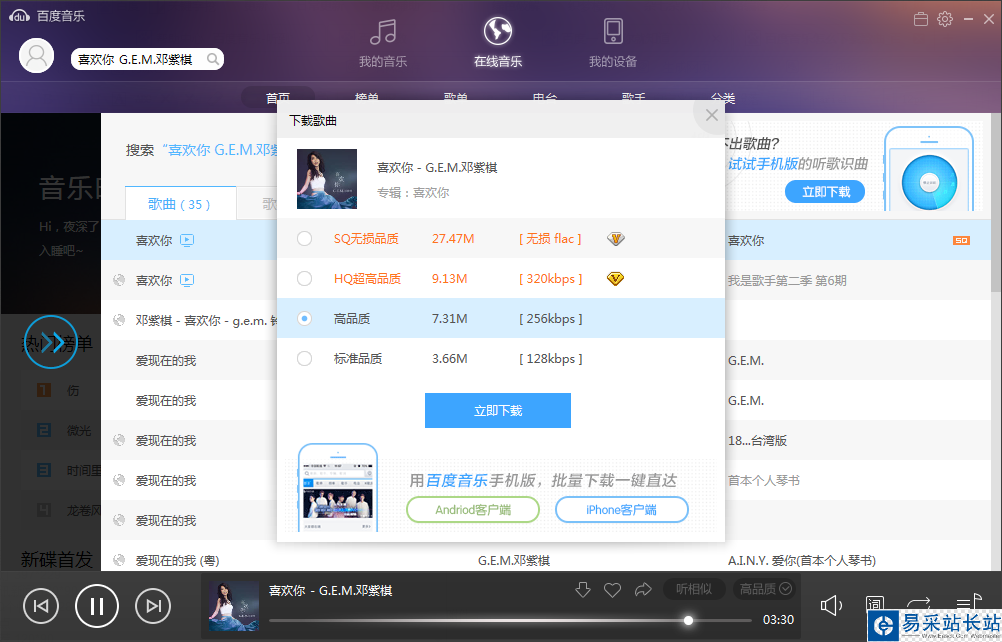1002x642 pixels.
Task: Pause the current song
Action: click(x=96, y=606)
